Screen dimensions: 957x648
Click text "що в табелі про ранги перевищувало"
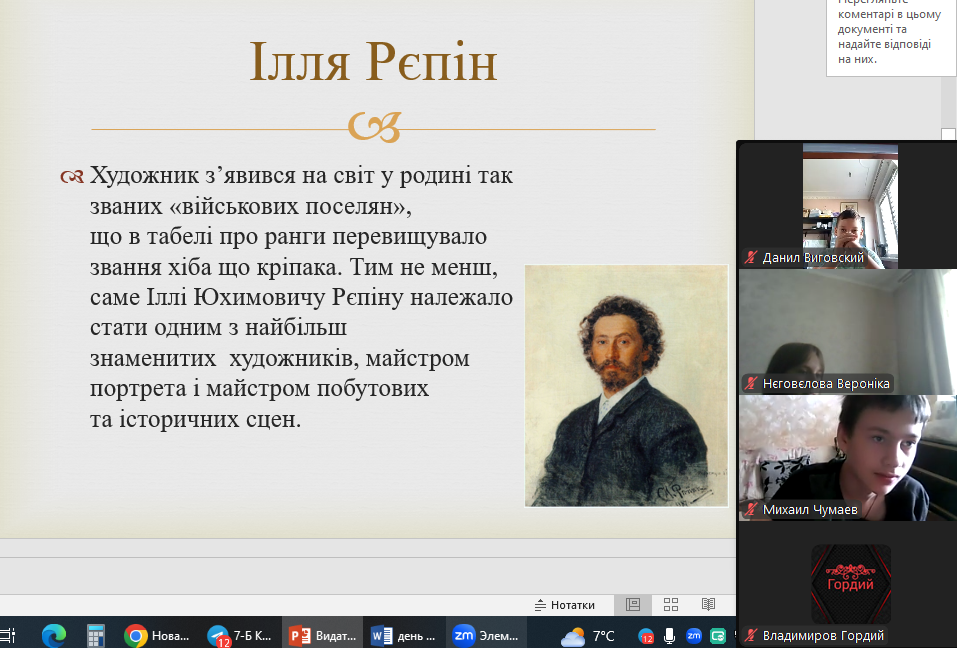coord(288,237)
